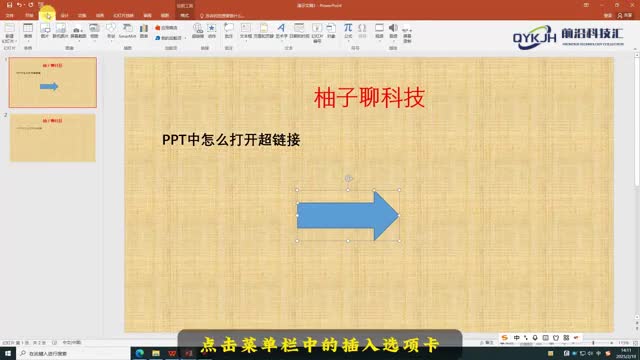640x360 pixels.
Task: Expand the Customize Quick Access Toolbar menu
Action: click(41, 5)
